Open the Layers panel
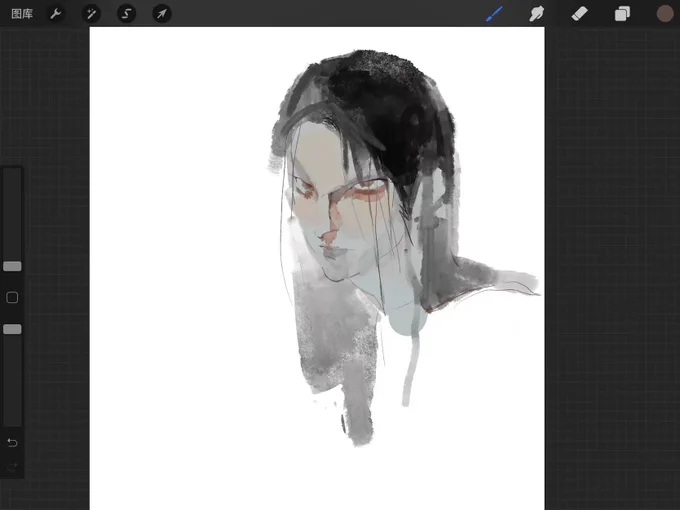The width and height of the screenshot is (680, 510). click(x=622, y=14)
